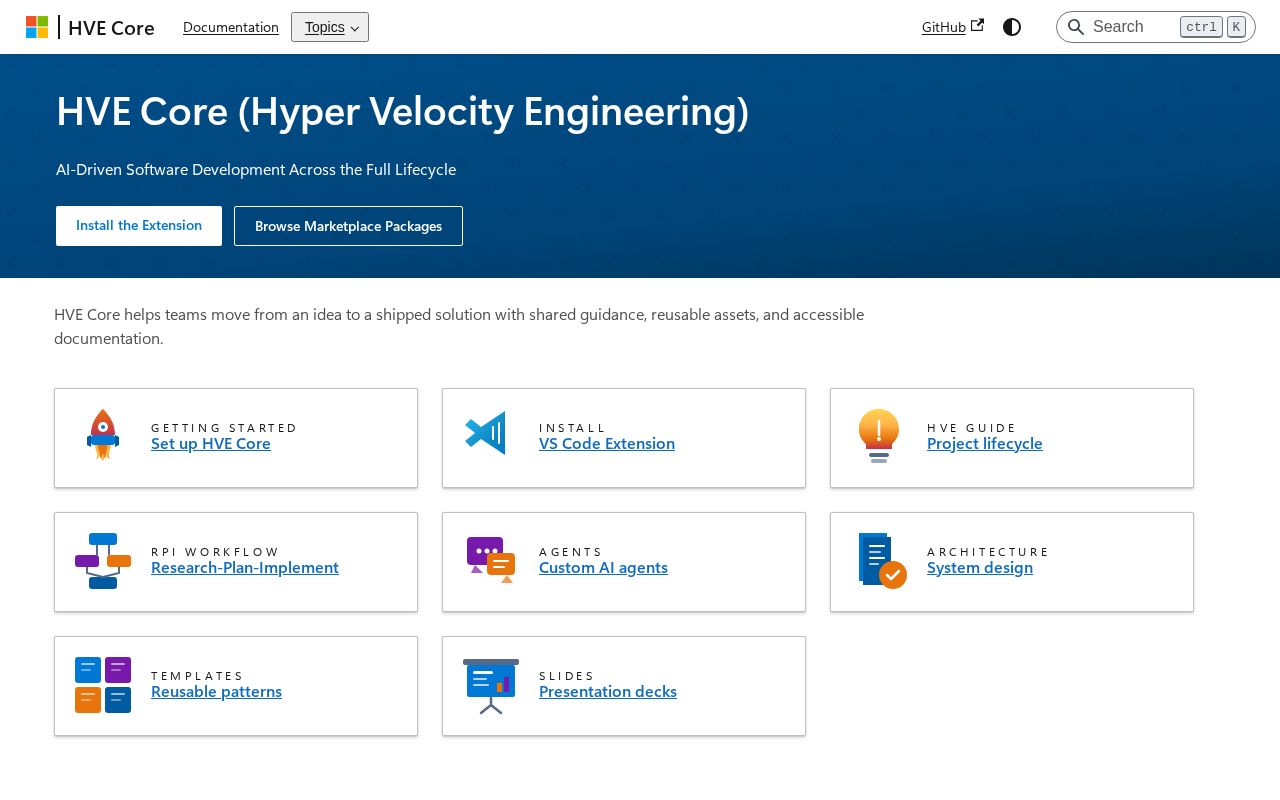This screenshot has height=800, width=1280.
Task: Open the Research-Plan-Implement link
Action: tap(245, 567)
